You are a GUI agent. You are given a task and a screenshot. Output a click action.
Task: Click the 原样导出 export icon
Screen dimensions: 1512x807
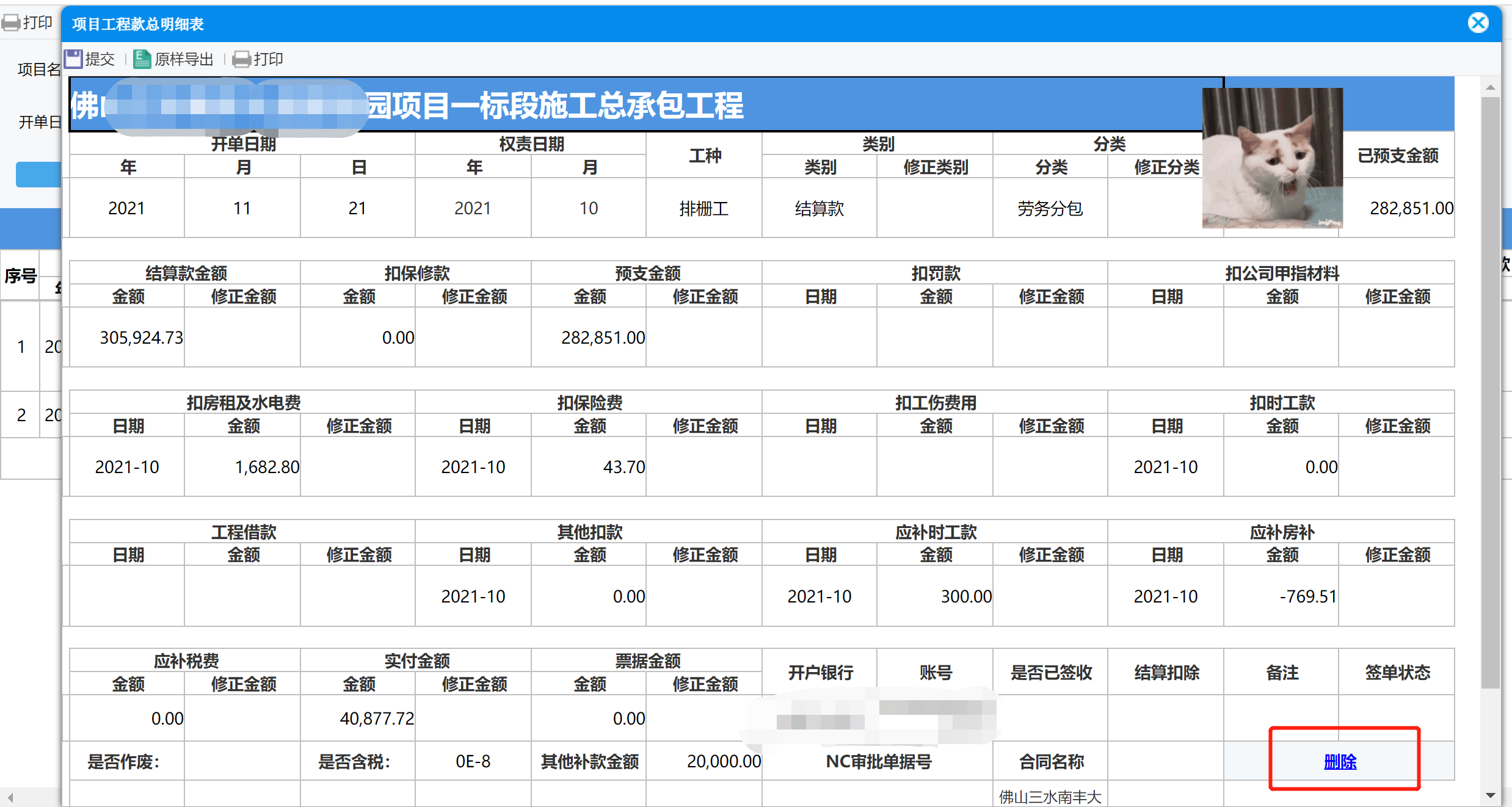tap(142, 59)
